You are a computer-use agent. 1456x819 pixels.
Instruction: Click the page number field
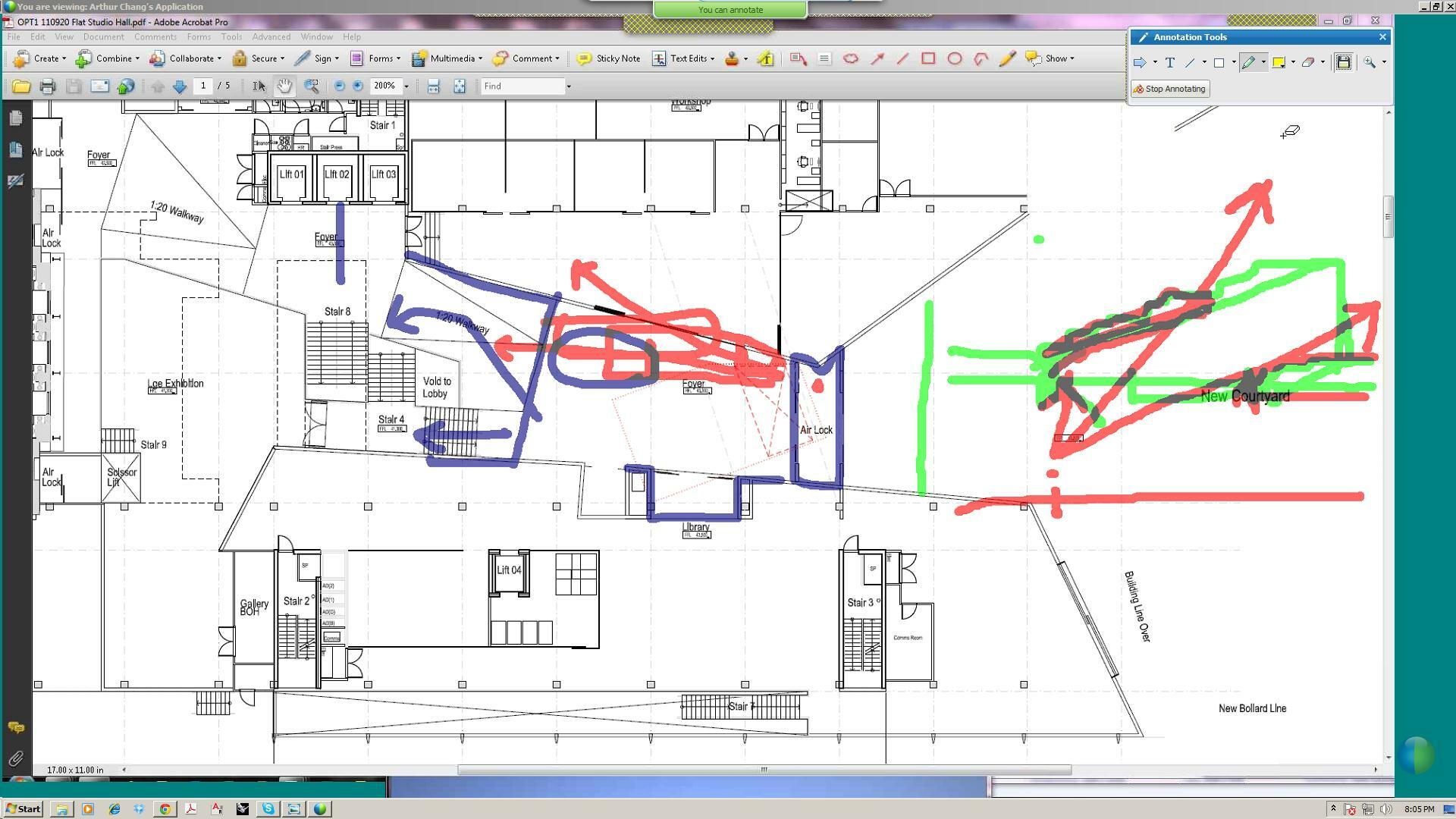point(203,86)
